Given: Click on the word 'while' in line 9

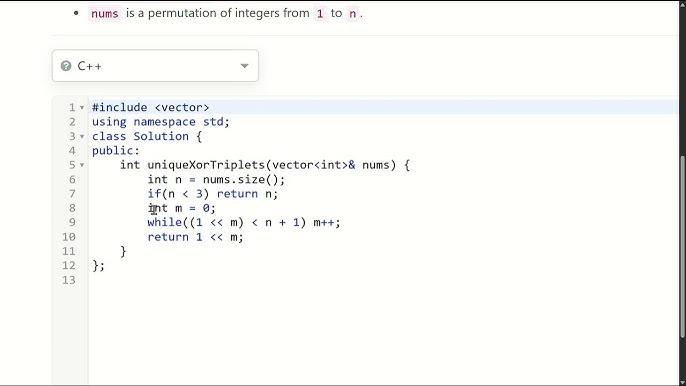Looking at the screenshot, I should click(164, 222).
